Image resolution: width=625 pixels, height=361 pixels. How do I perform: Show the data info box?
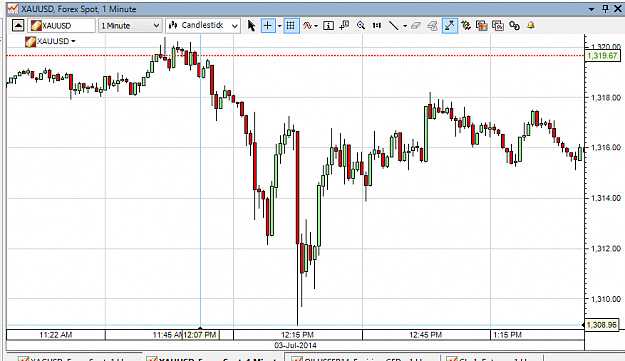pos(328,26)
